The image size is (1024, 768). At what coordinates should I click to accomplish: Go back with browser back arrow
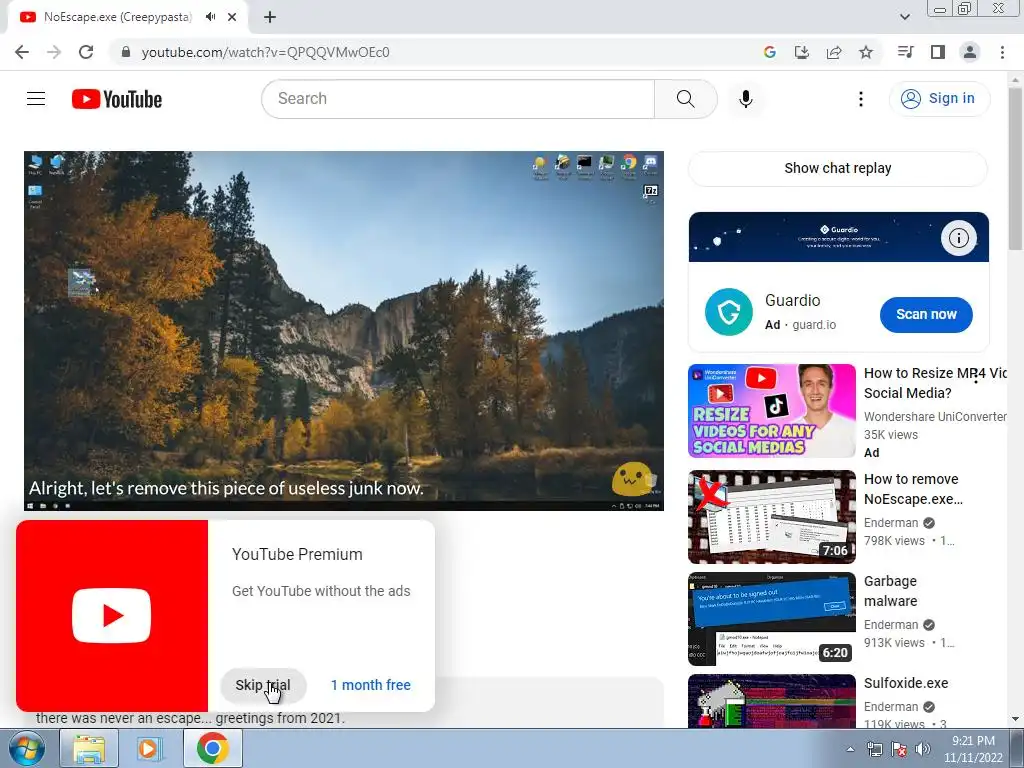[22, 52]
